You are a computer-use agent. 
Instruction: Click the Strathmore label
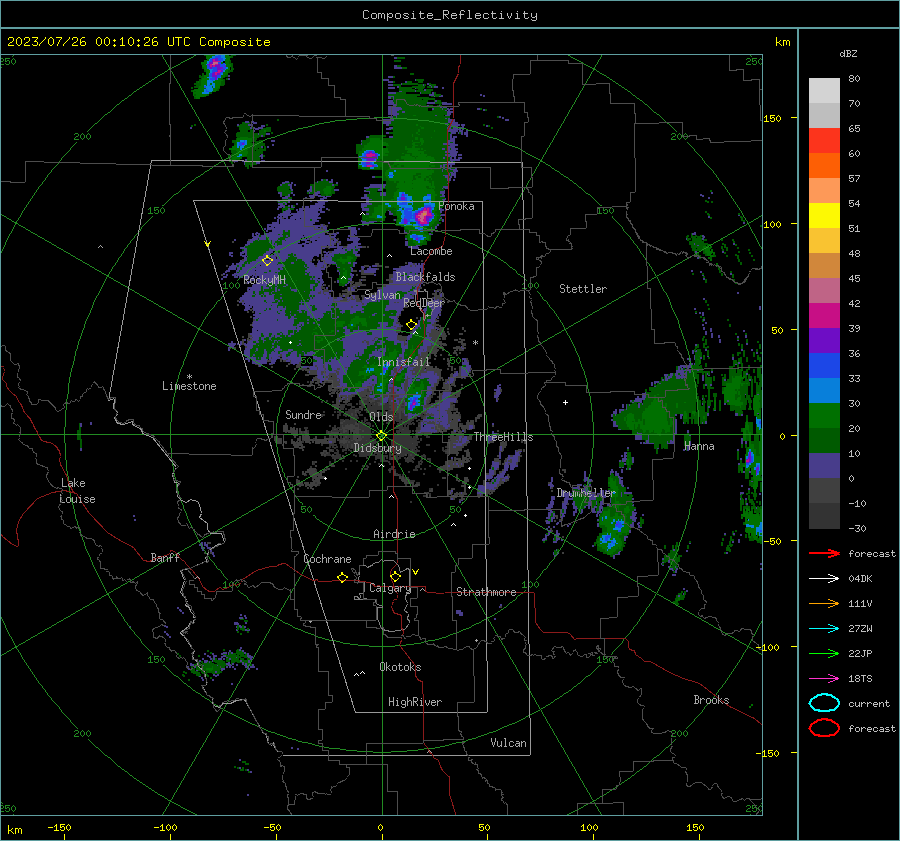click(486, 592)
